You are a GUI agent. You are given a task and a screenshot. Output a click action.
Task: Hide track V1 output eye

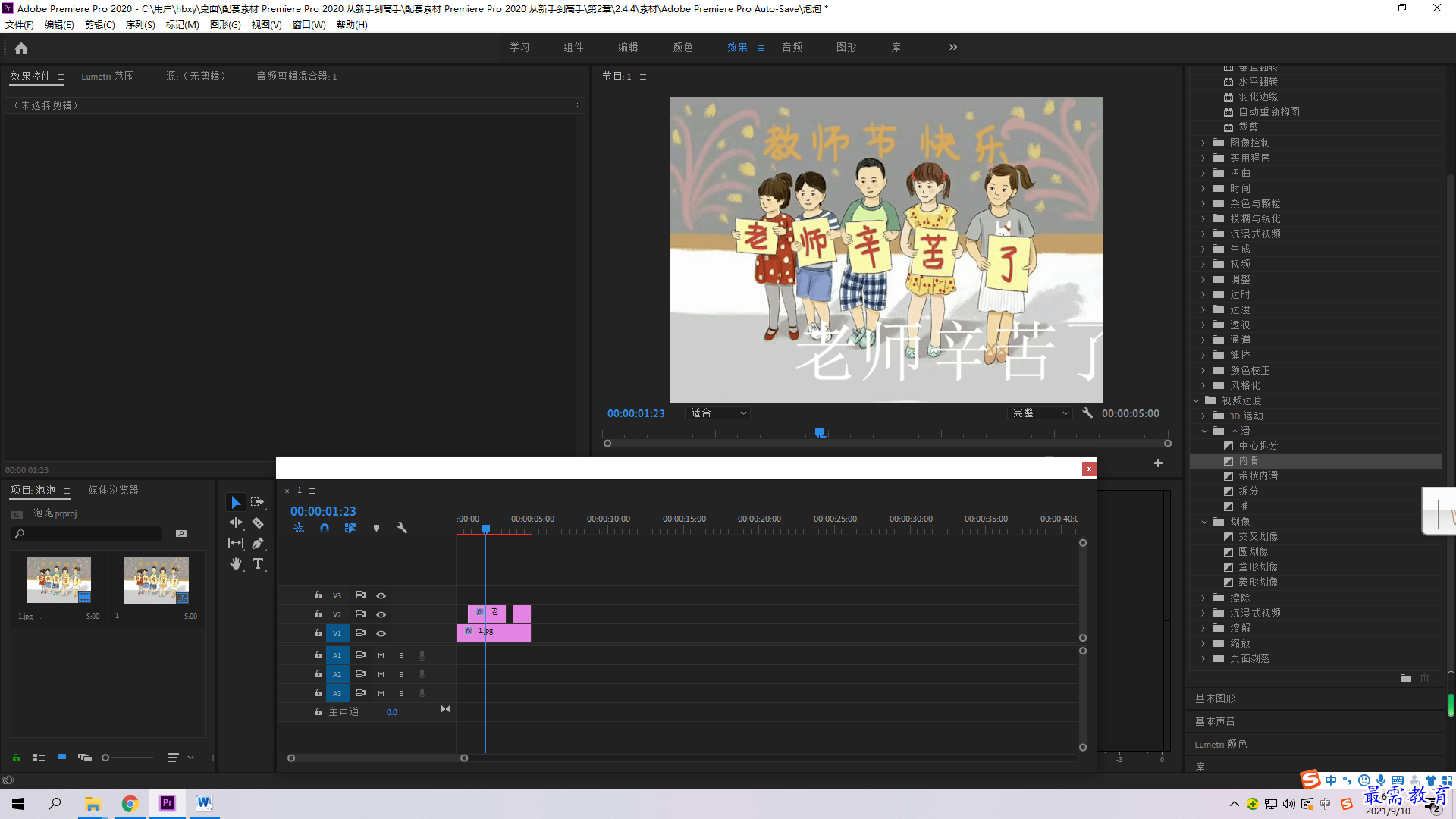(381, 633)
